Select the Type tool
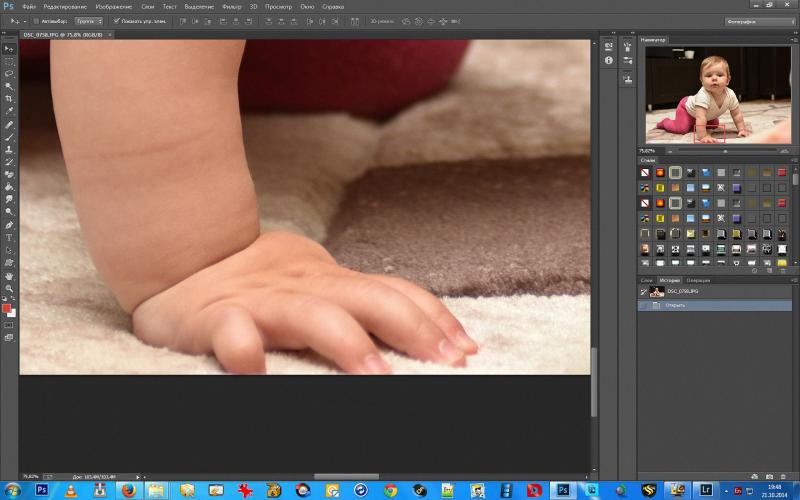Screen dimensions: 800x500 (x=9, y=238)
